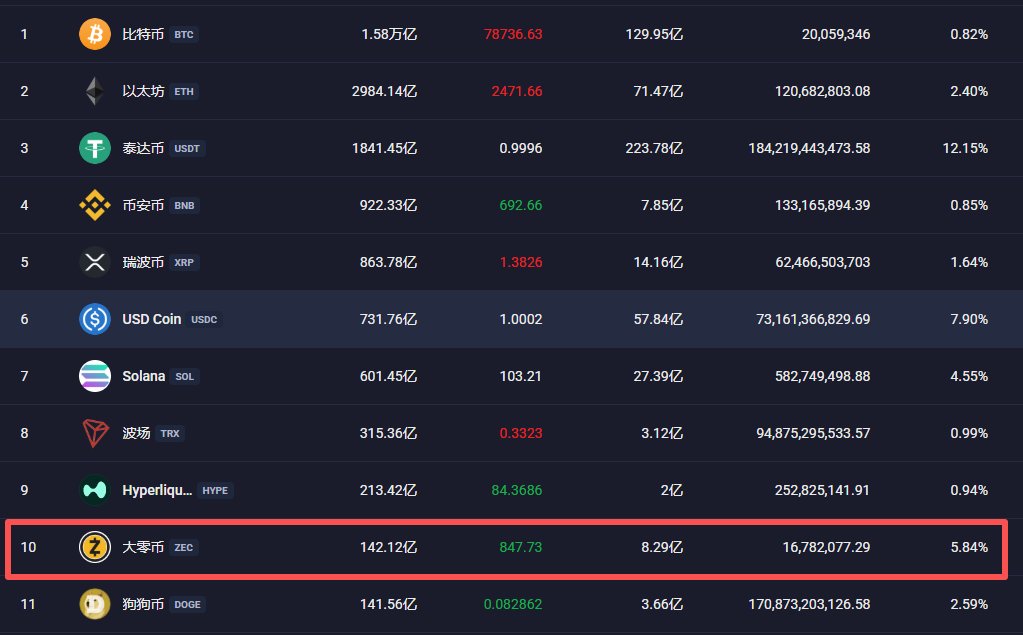1023x635 pixels.
Task: Click the USD Coin blue icon
Action: (95, 319)
